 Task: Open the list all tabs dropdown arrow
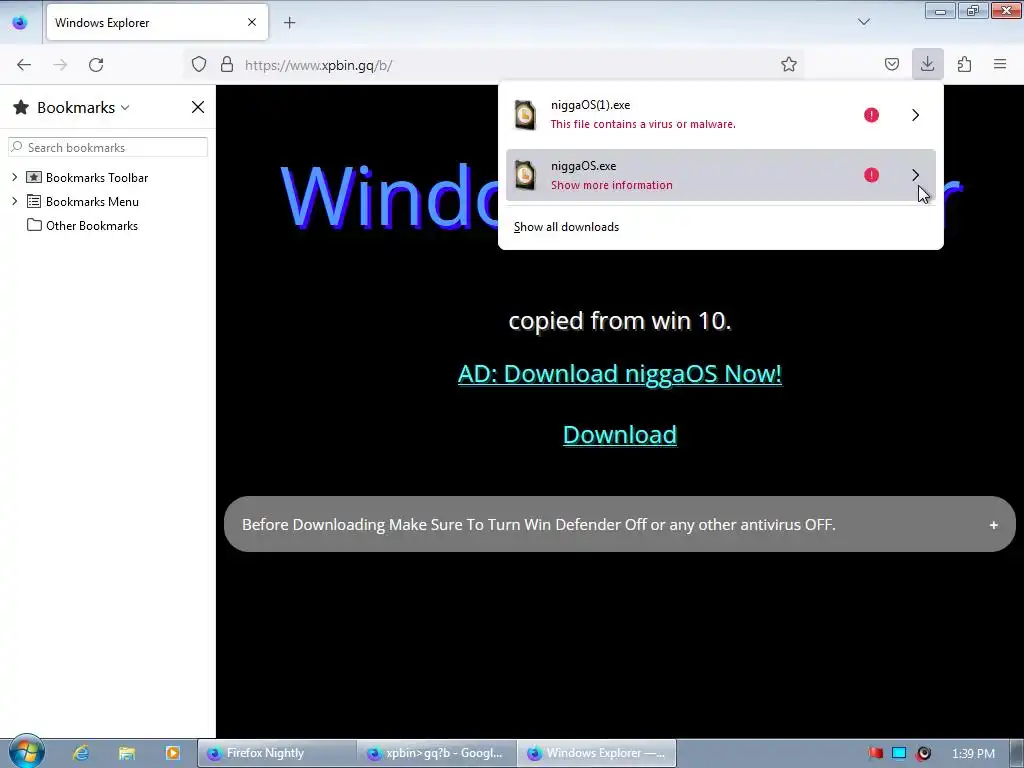[x=863, y=22]
